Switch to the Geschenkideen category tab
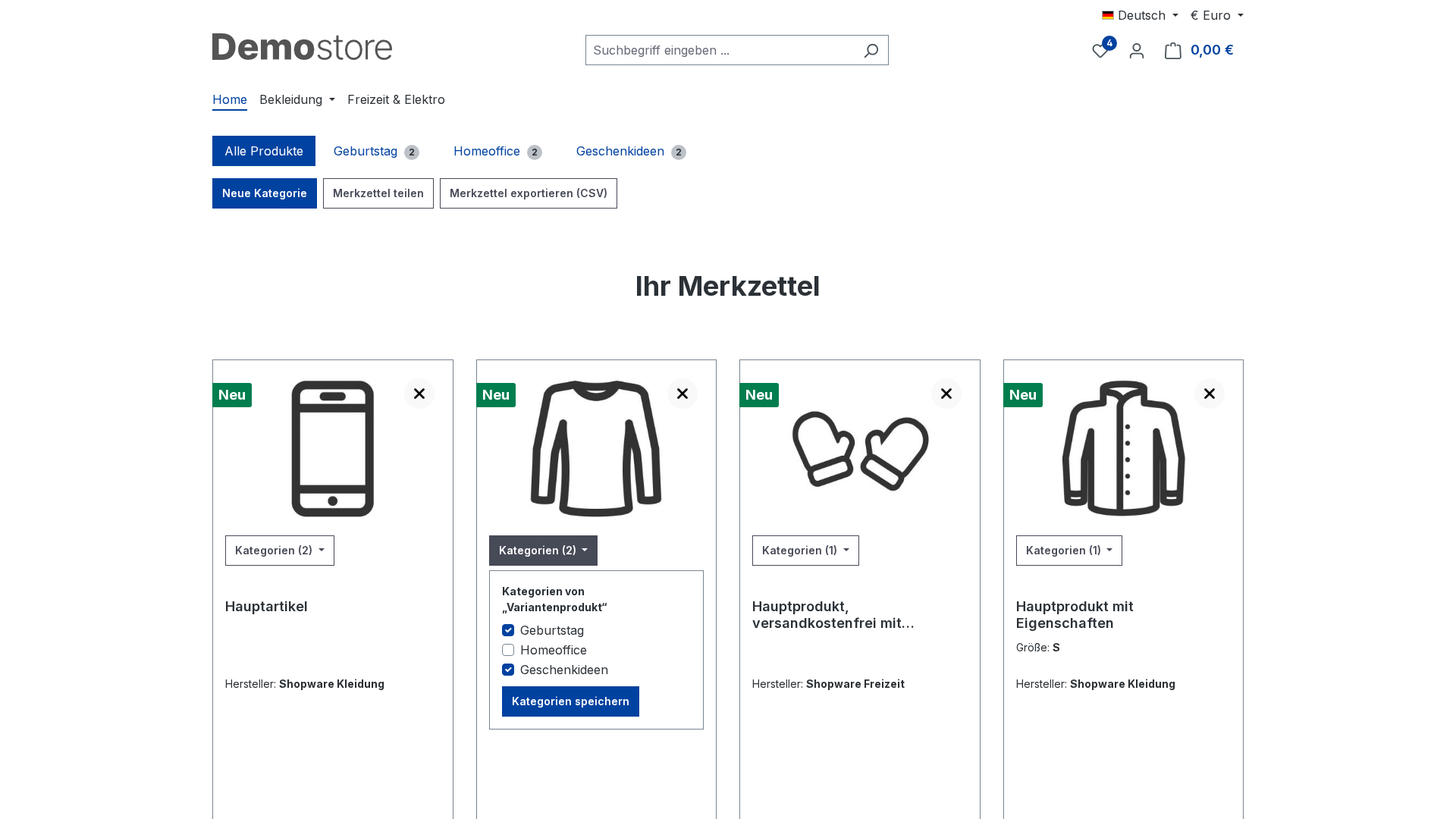Image resolution: width=1456 pixels, height=819 pixels. click(631, 151)
